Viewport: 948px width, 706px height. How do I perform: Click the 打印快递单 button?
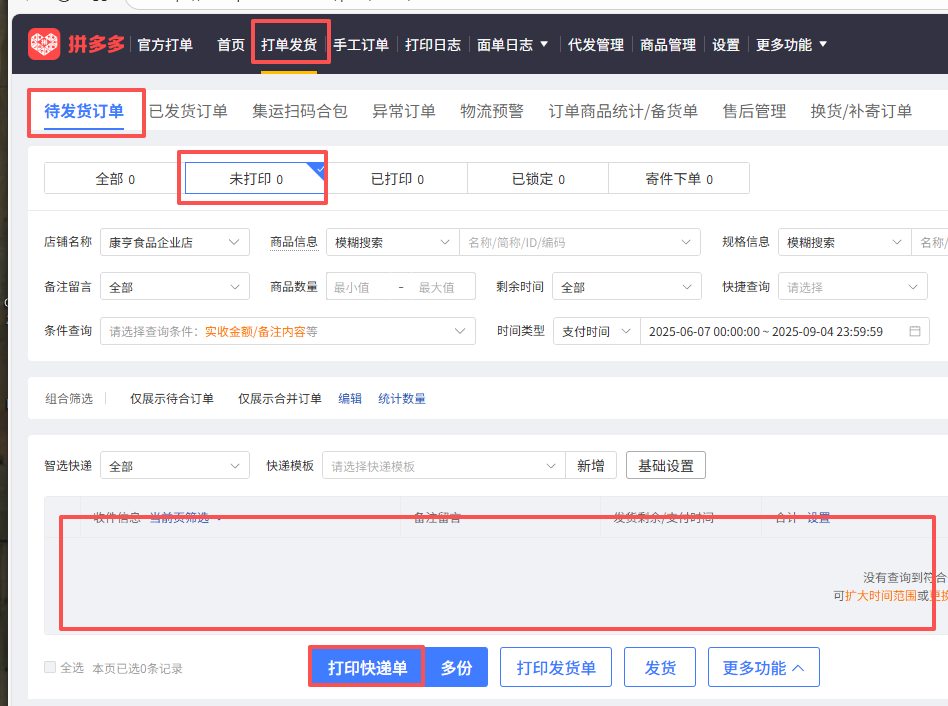pos(367,667)
